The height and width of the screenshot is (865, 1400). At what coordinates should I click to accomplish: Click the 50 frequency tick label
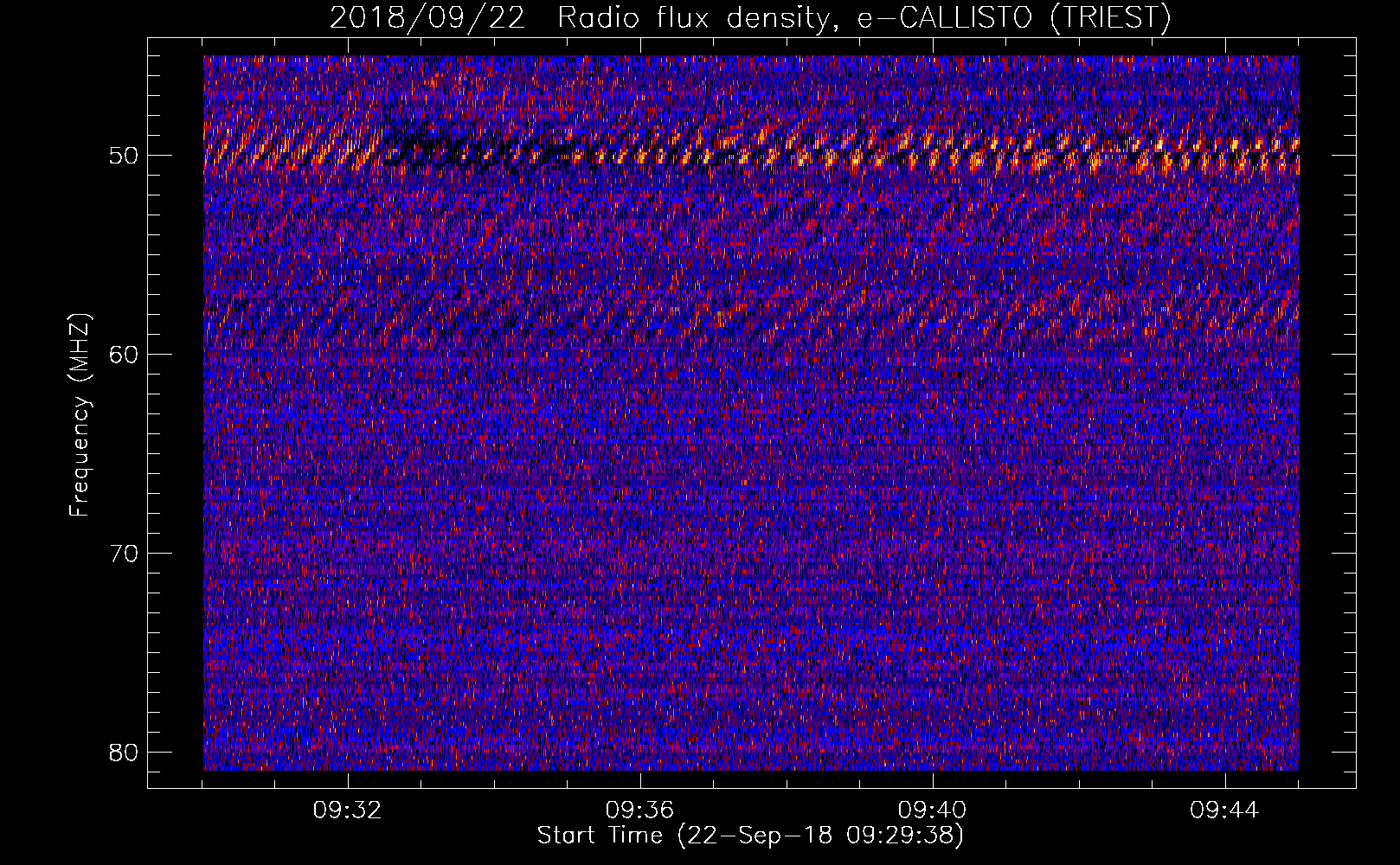coord(125,157)
